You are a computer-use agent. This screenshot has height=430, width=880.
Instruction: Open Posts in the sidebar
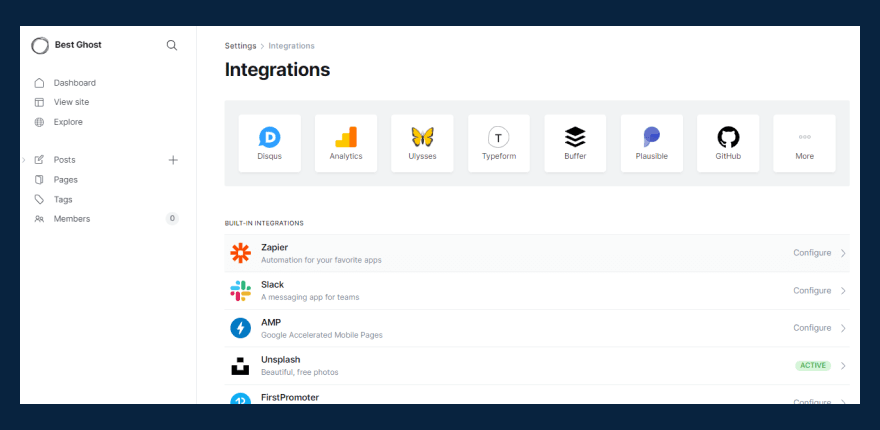65,160
